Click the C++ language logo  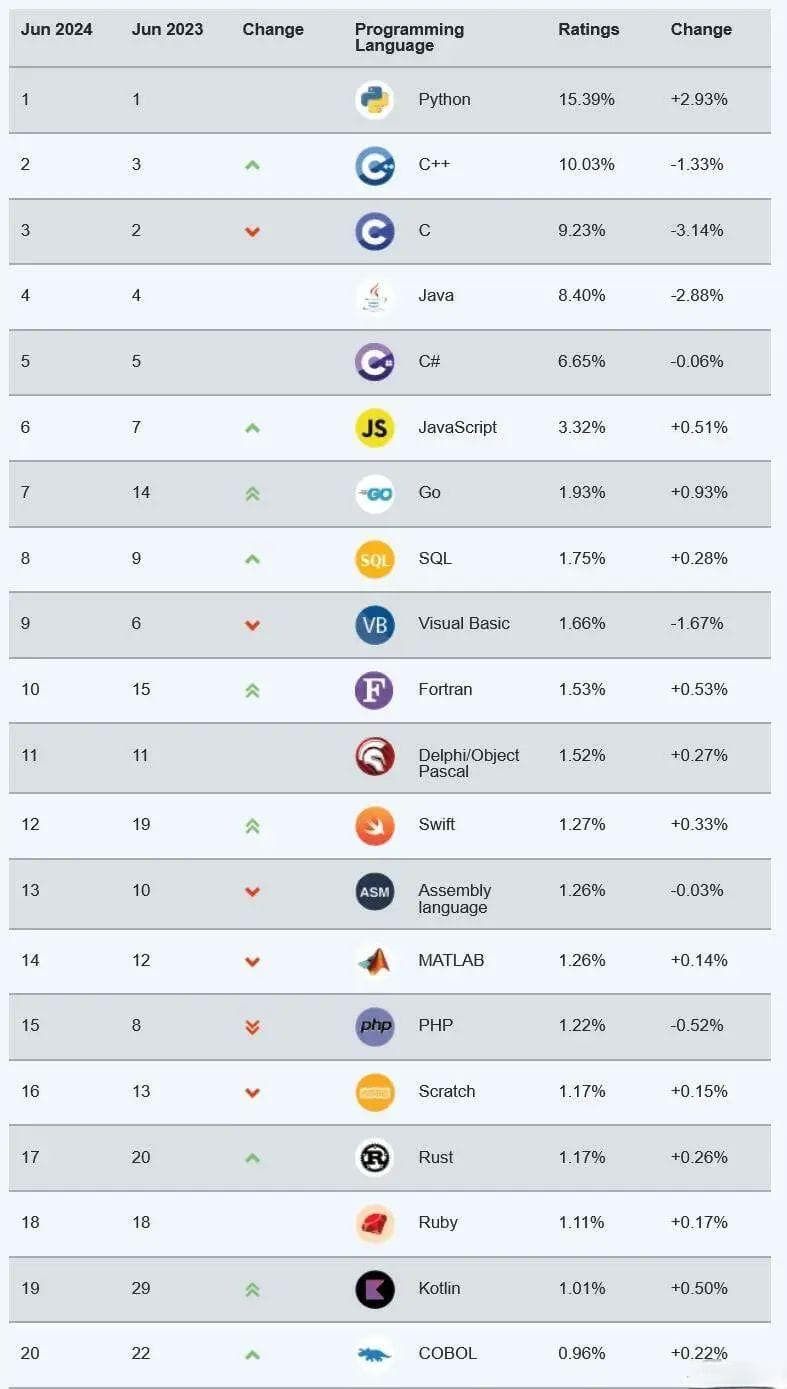(x=375, y=165)
